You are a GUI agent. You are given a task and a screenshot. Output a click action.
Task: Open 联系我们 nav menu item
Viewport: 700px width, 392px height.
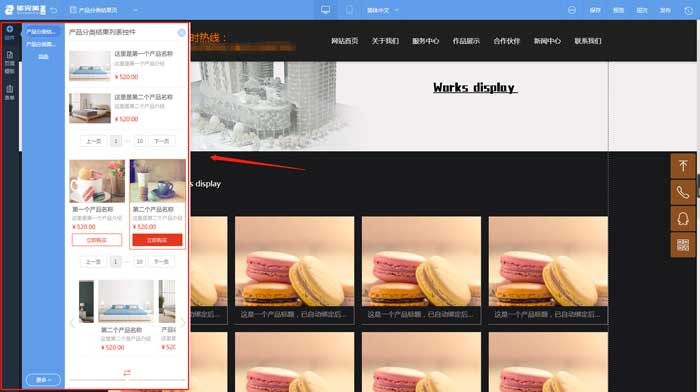point(588,41)
